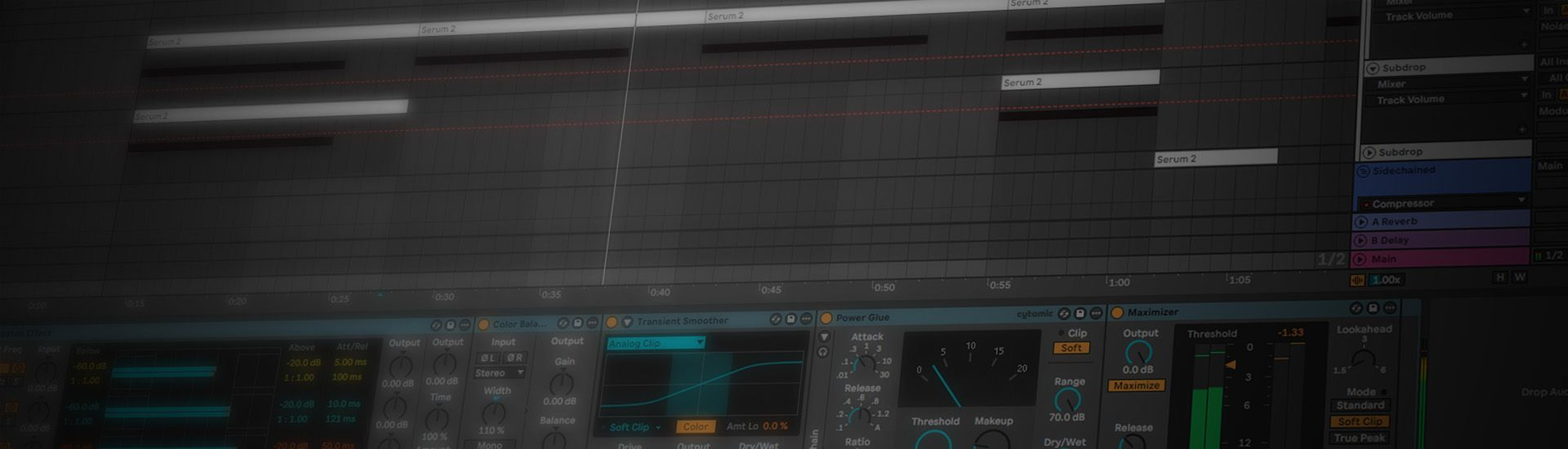Collapse the Transient Smoother device with its triangle
The height and width of the screenshot is (449, 1568).
(x=627, y=322)
